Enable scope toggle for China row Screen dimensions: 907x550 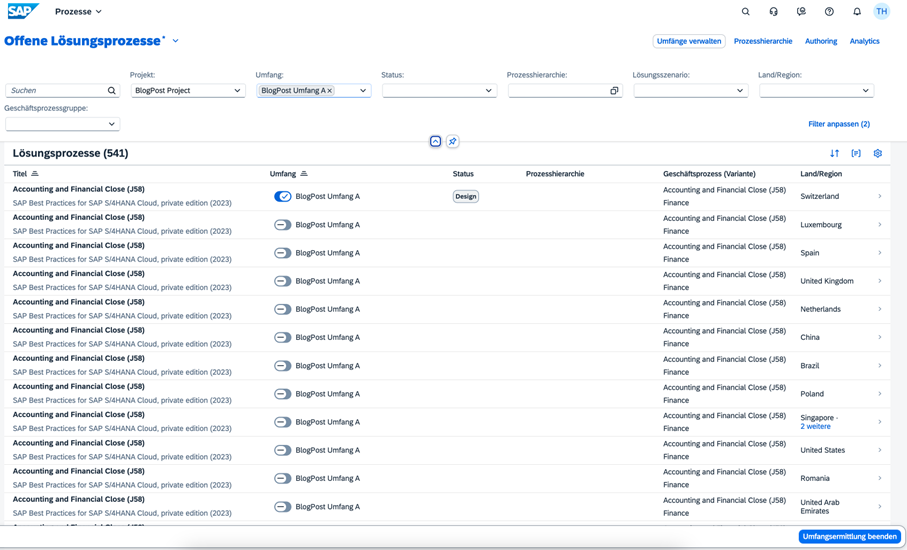pos(283,338)
